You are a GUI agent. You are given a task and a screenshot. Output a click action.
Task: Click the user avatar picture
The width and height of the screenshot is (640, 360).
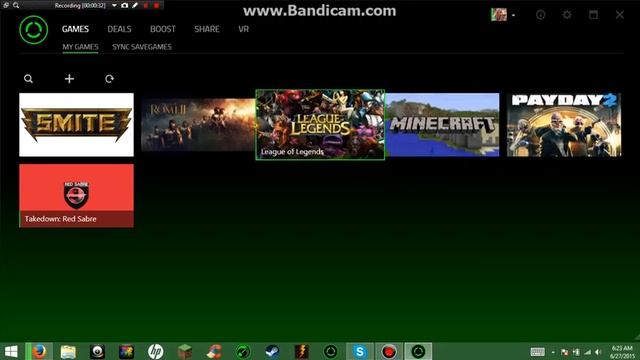pos(499,15)
